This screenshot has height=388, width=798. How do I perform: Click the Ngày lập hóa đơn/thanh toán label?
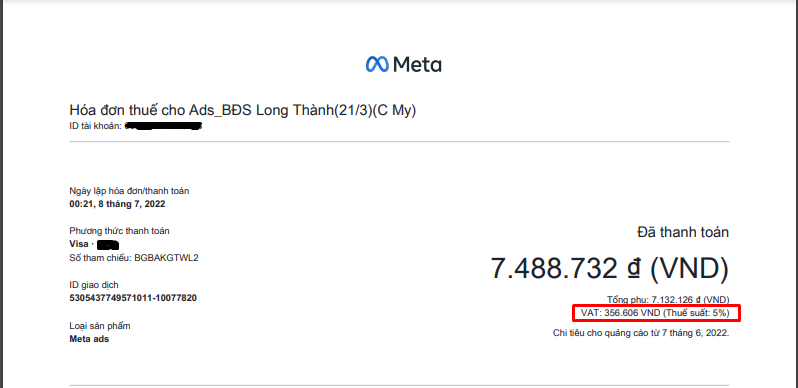(x=129, y=191)
